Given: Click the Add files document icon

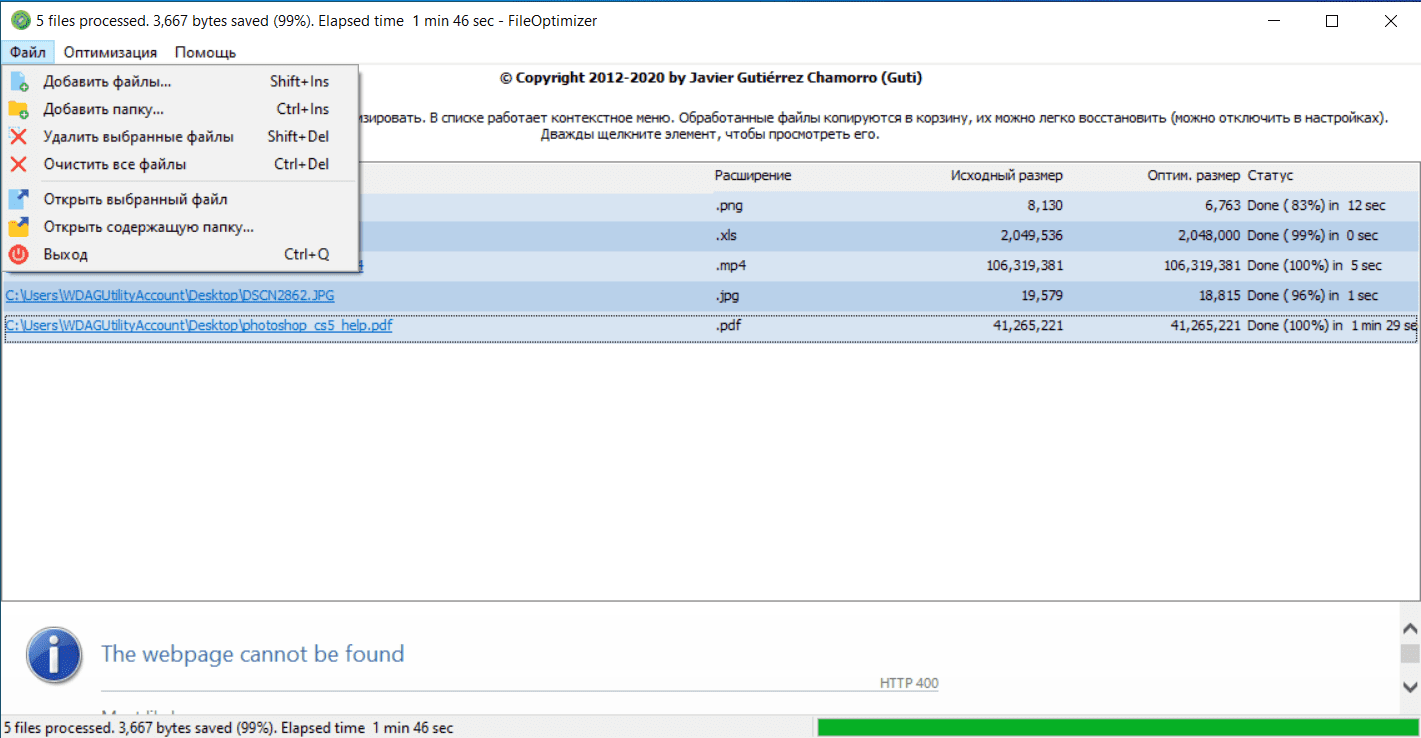Looking at the screenshot, I should tap(19, 82).
